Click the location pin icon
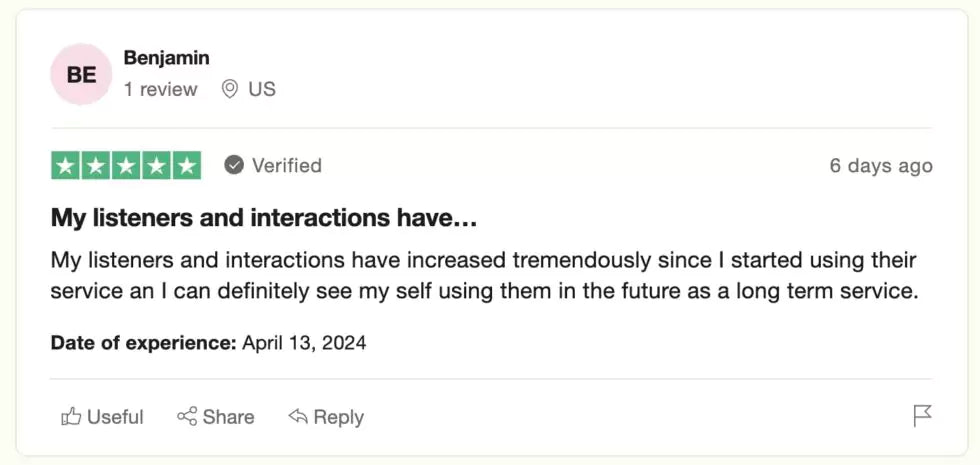The width and height of the screenshot is (980, 465). point(230,89)
